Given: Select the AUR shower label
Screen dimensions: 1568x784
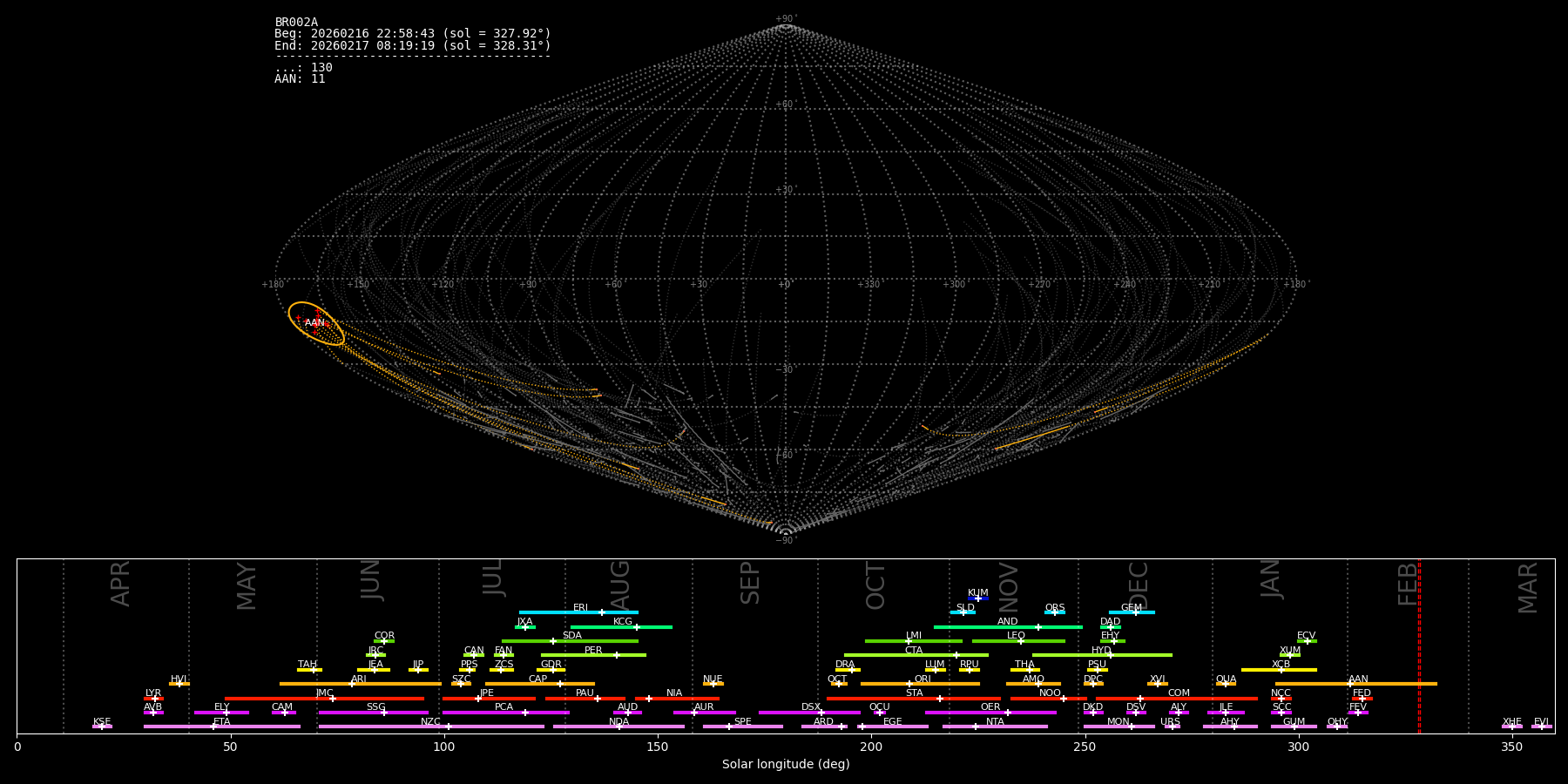Looking at the screenshot, I should 704,707.
